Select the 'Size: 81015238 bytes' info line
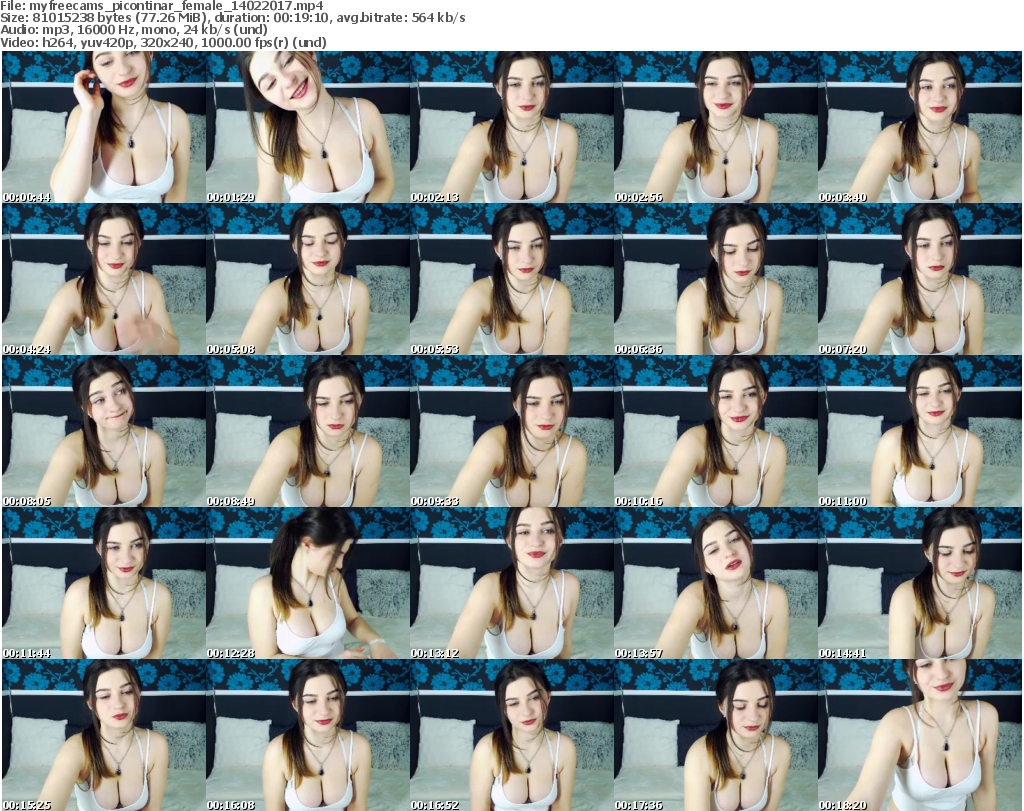This screenshot has width=1024, height=811. (233, 18)
